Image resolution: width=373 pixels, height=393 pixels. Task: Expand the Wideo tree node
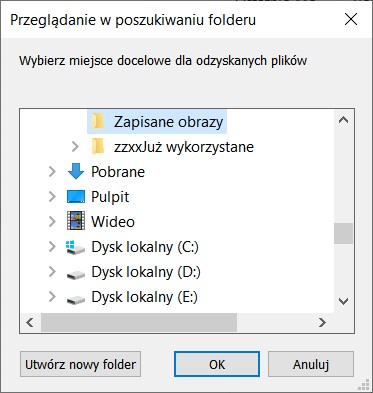[52, 222]
